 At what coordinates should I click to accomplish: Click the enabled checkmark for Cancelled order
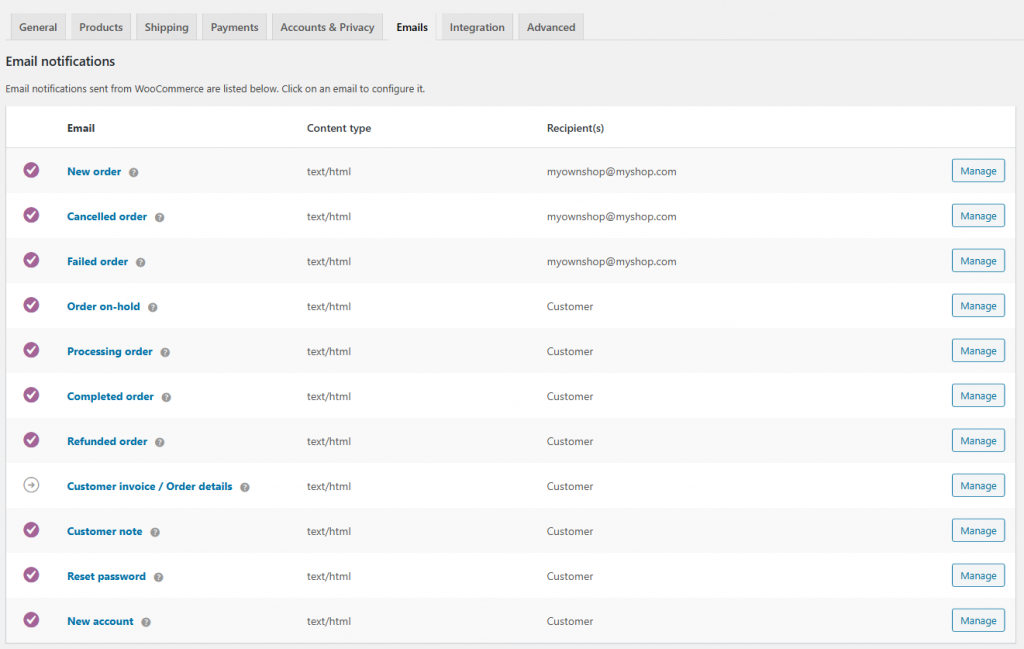pyautogui.click(x=31, y=215)
